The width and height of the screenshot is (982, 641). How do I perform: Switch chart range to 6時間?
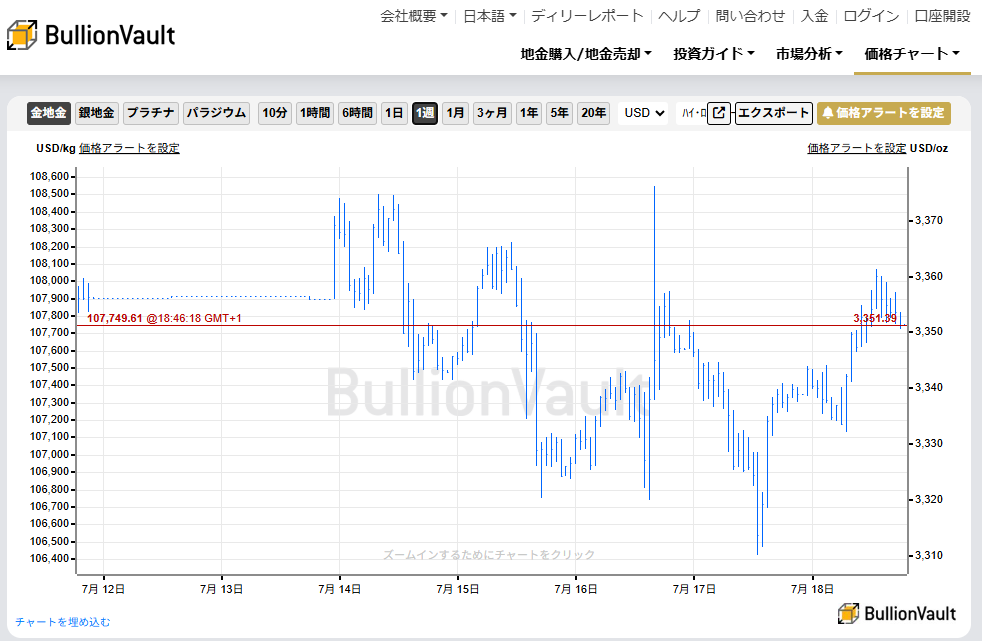357,113
